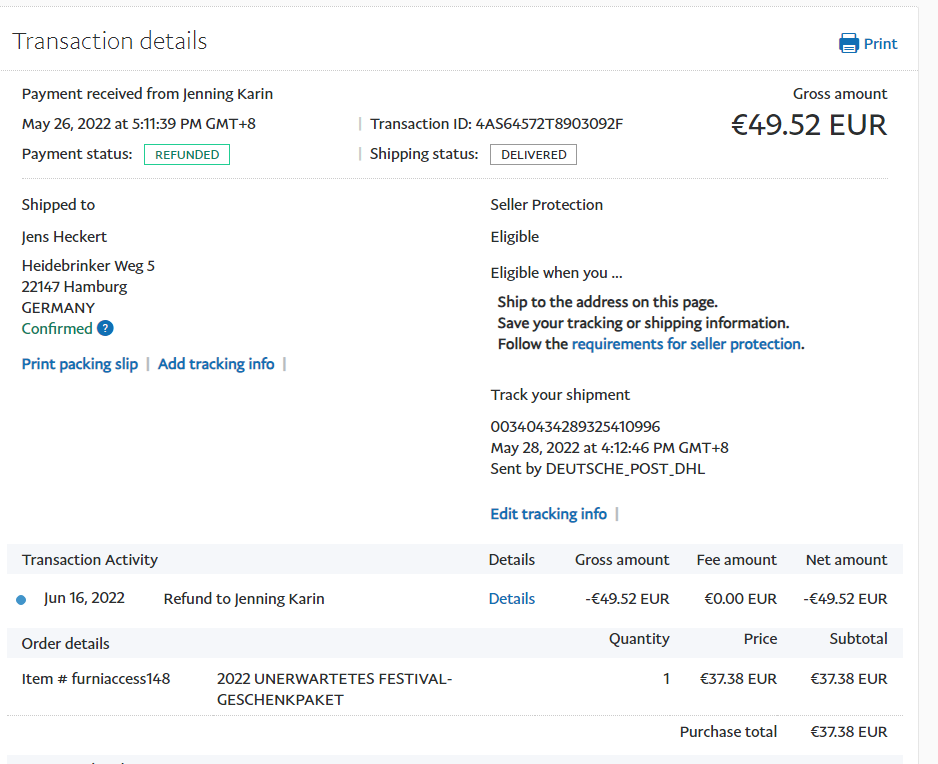Click the Print text link

pyautogui.click(x=880, y=44)
